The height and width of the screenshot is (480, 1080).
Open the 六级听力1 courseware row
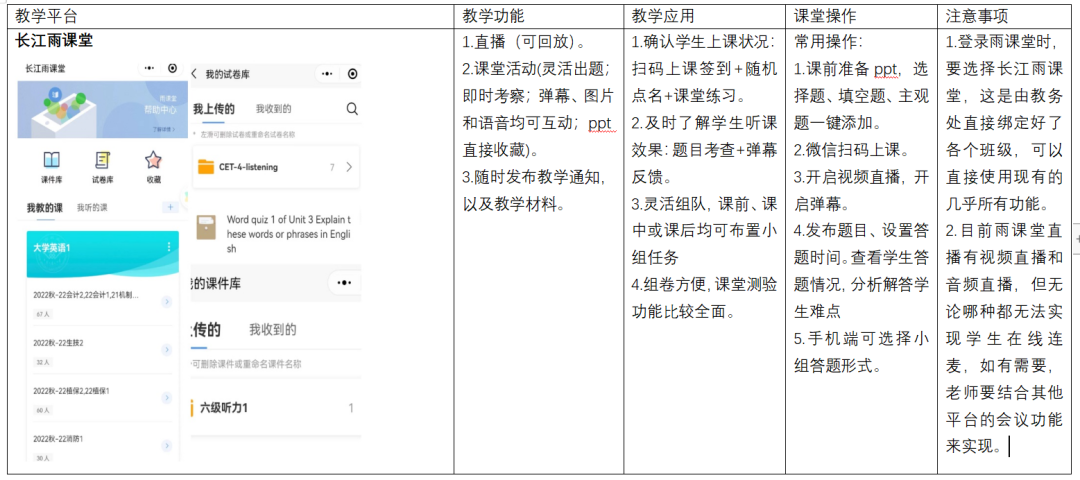[x=276, y=408]
